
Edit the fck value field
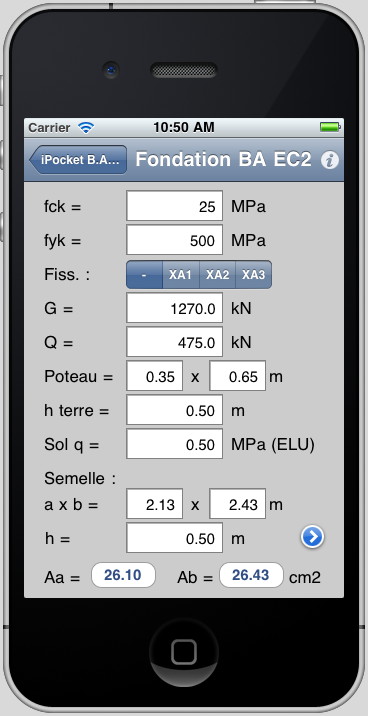(174, 206)
